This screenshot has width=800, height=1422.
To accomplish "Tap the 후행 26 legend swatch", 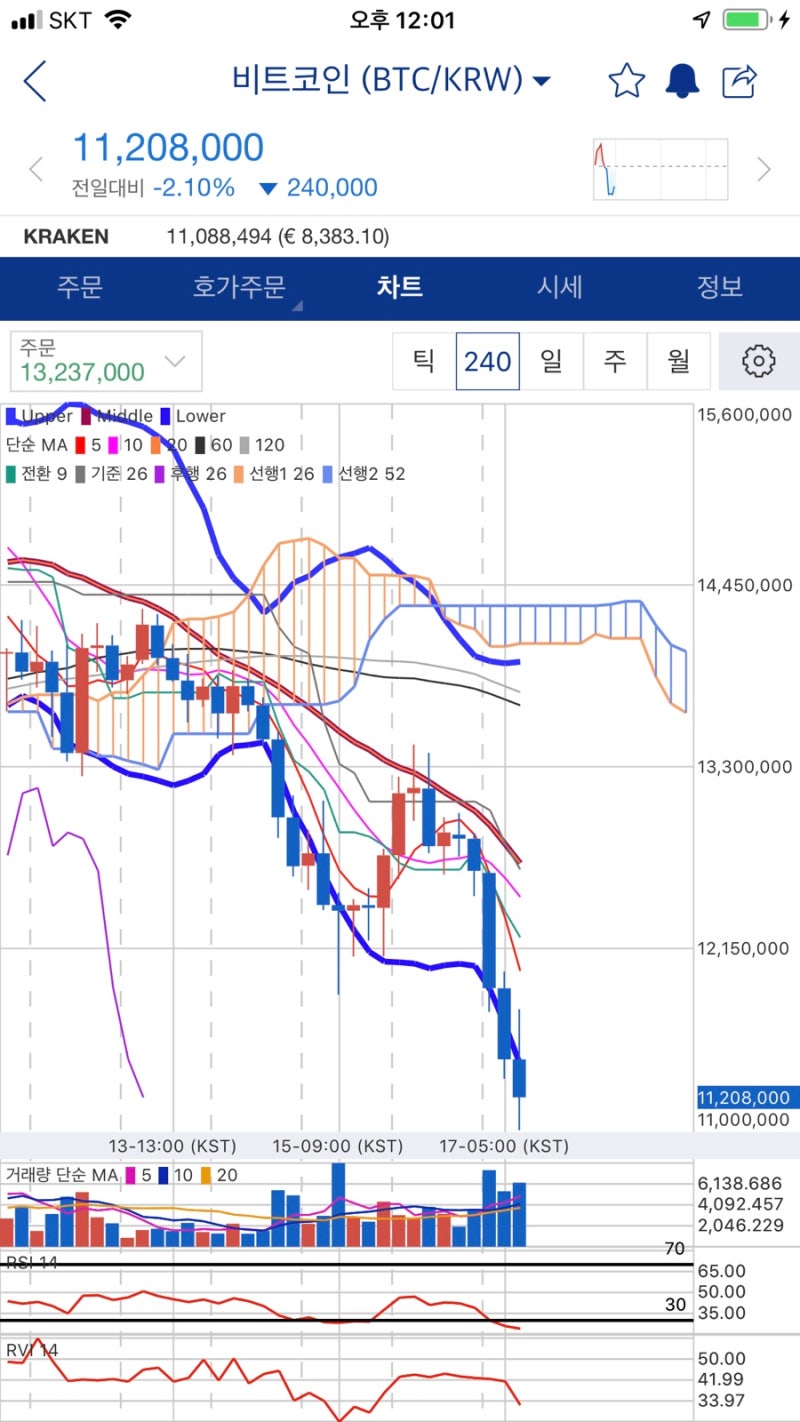I will (x=159, y=474).
